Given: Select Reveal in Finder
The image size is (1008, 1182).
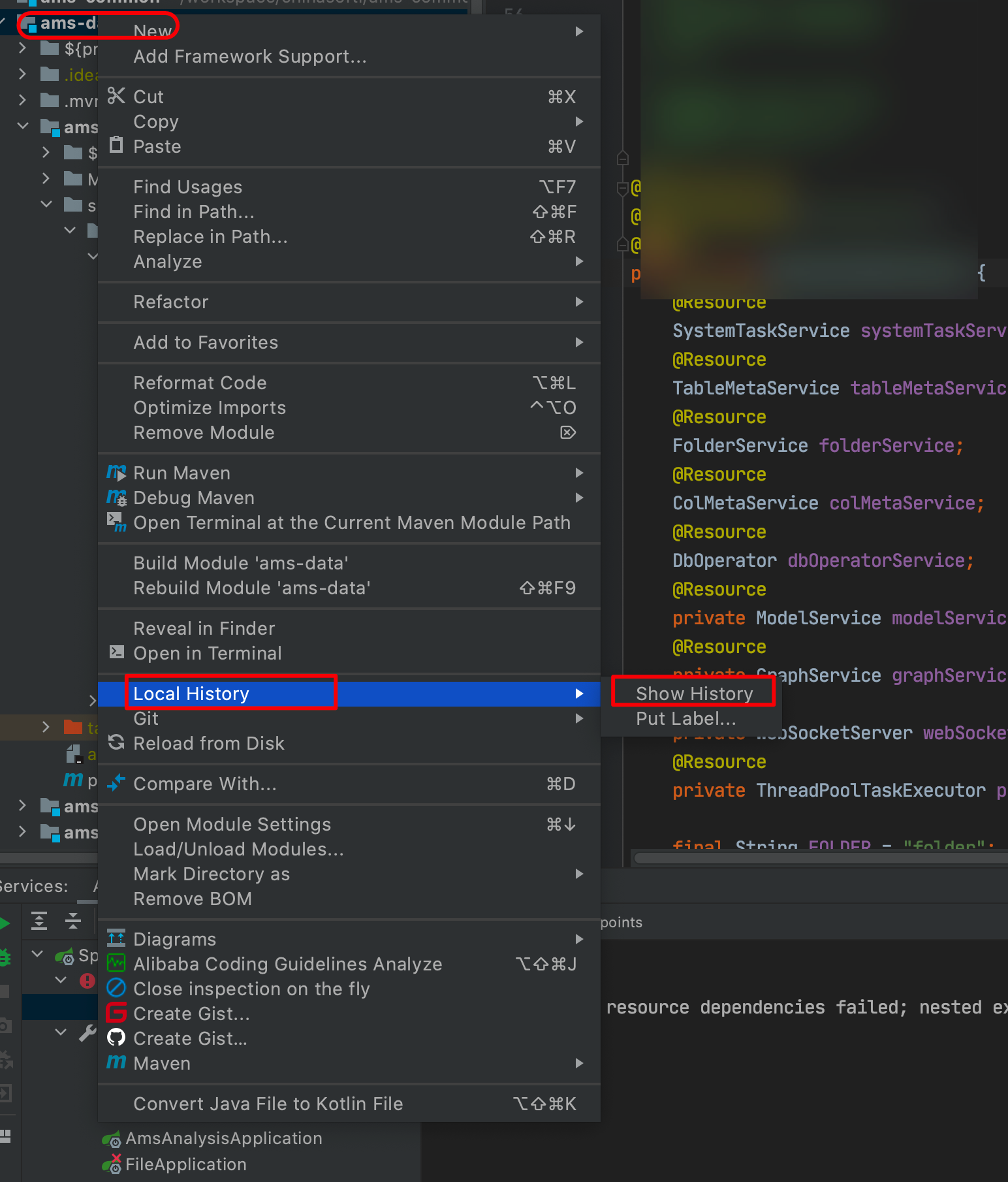Looking at the screenshot, I should point(349,628).
